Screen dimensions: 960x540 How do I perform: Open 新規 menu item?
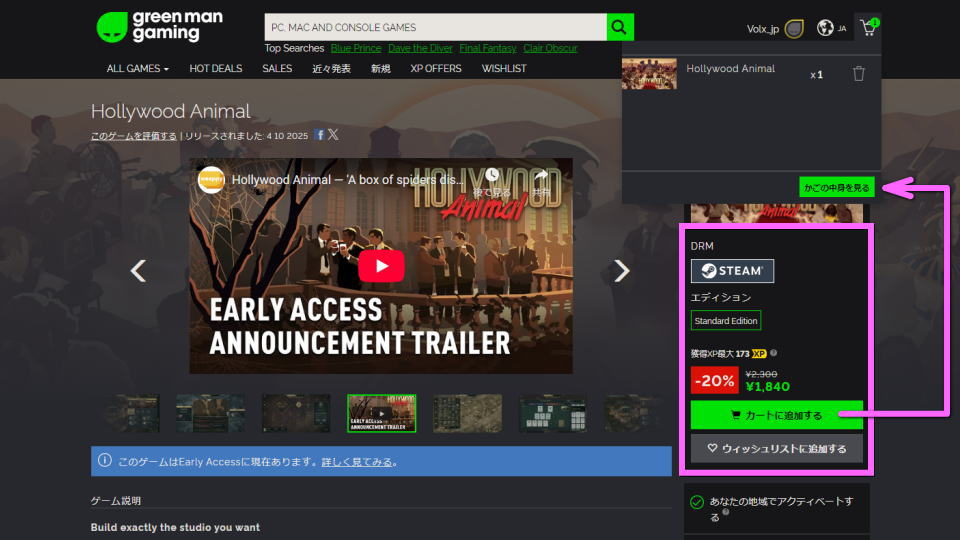coord(380,69)
